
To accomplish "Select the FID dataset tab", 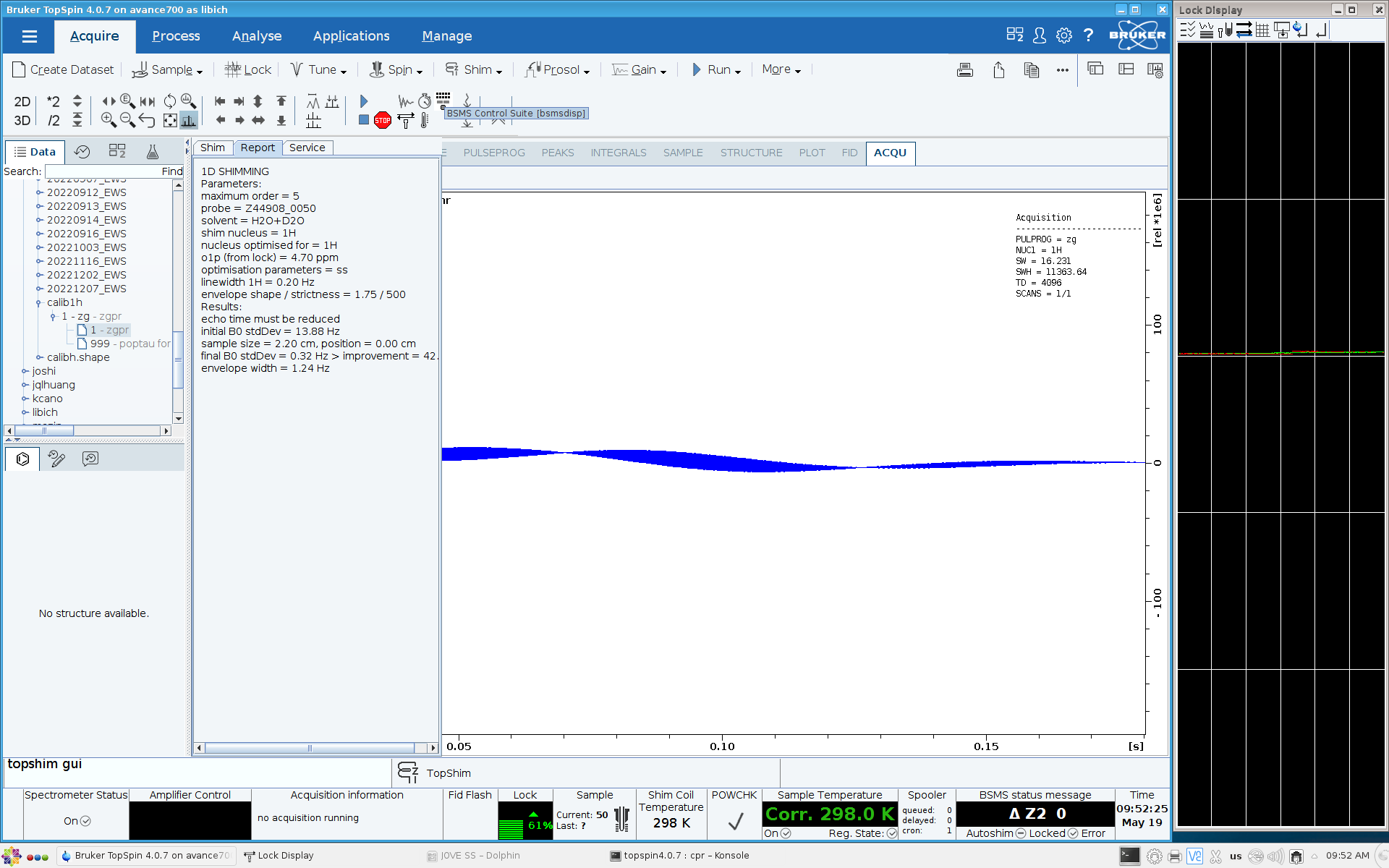I will tap(849, 153).
